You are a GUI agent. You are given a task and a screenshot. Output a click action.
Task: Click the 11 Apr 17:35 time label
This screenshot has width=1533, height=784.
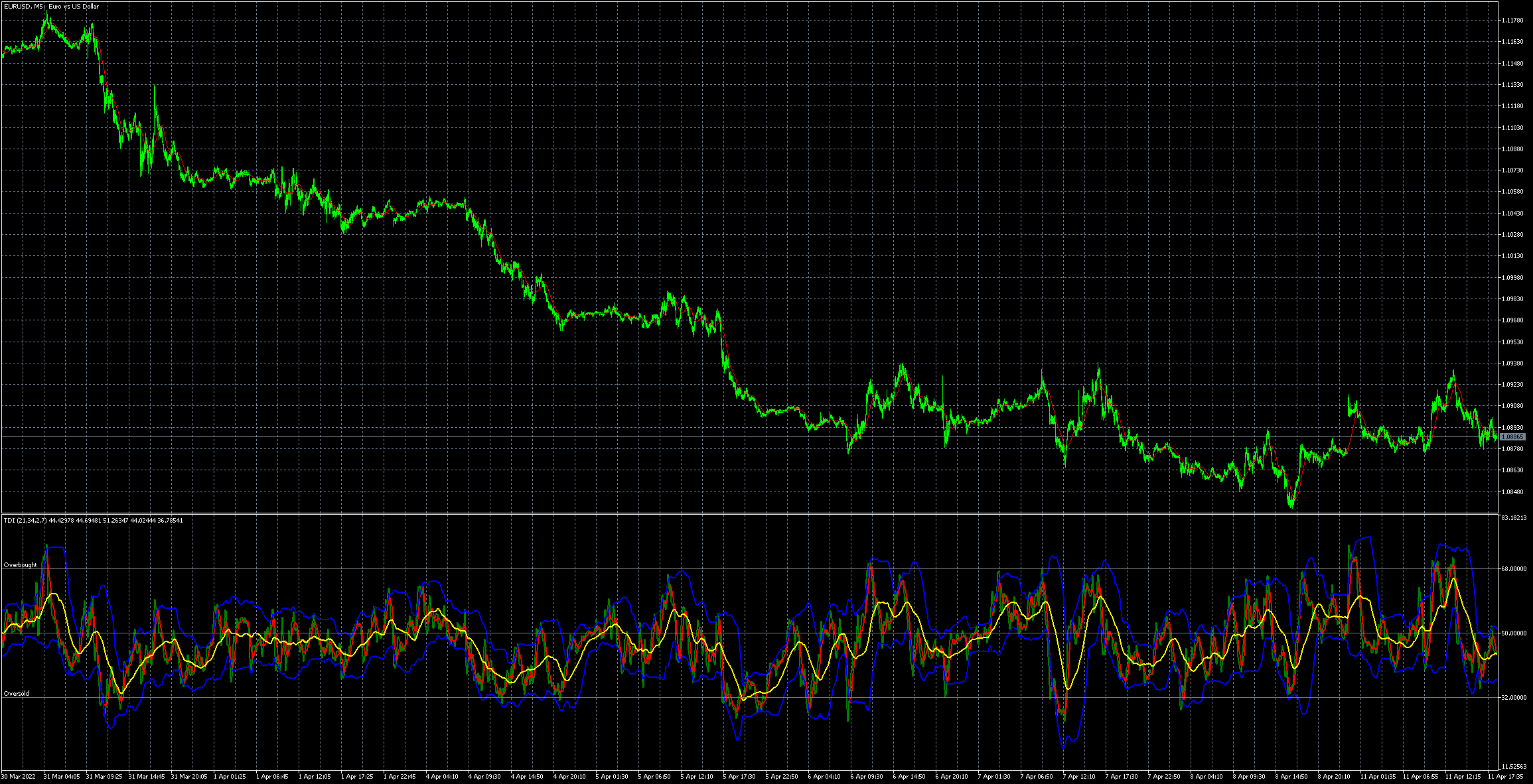click(x=1506, y=776)
